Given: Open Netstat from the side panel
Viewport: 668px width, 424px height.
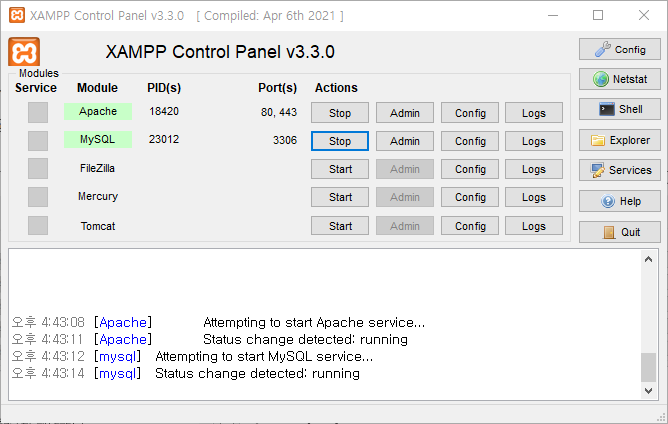Looking at the screenshot, I should (x=619, y=79).
